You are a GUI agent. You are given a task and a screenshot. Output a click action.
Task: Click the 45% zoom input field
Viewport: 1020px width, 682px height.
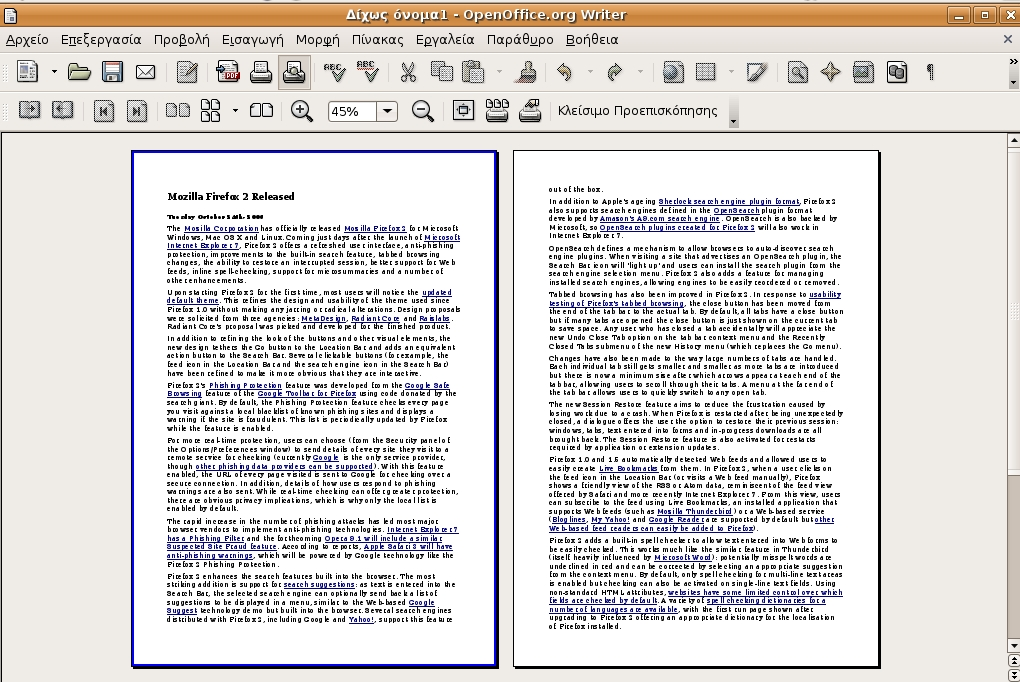(352, 111)
